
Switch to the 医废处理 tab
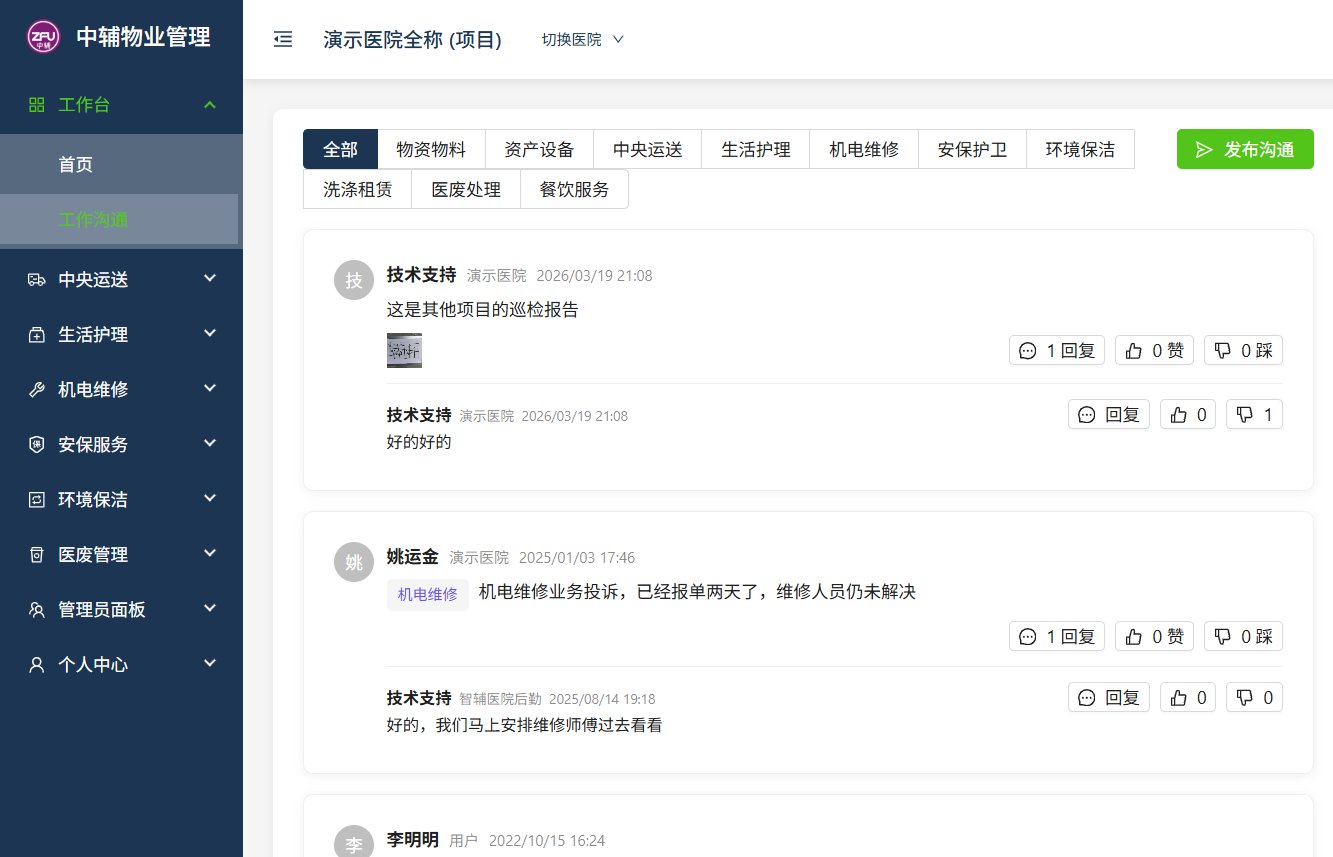coord(466,189)
